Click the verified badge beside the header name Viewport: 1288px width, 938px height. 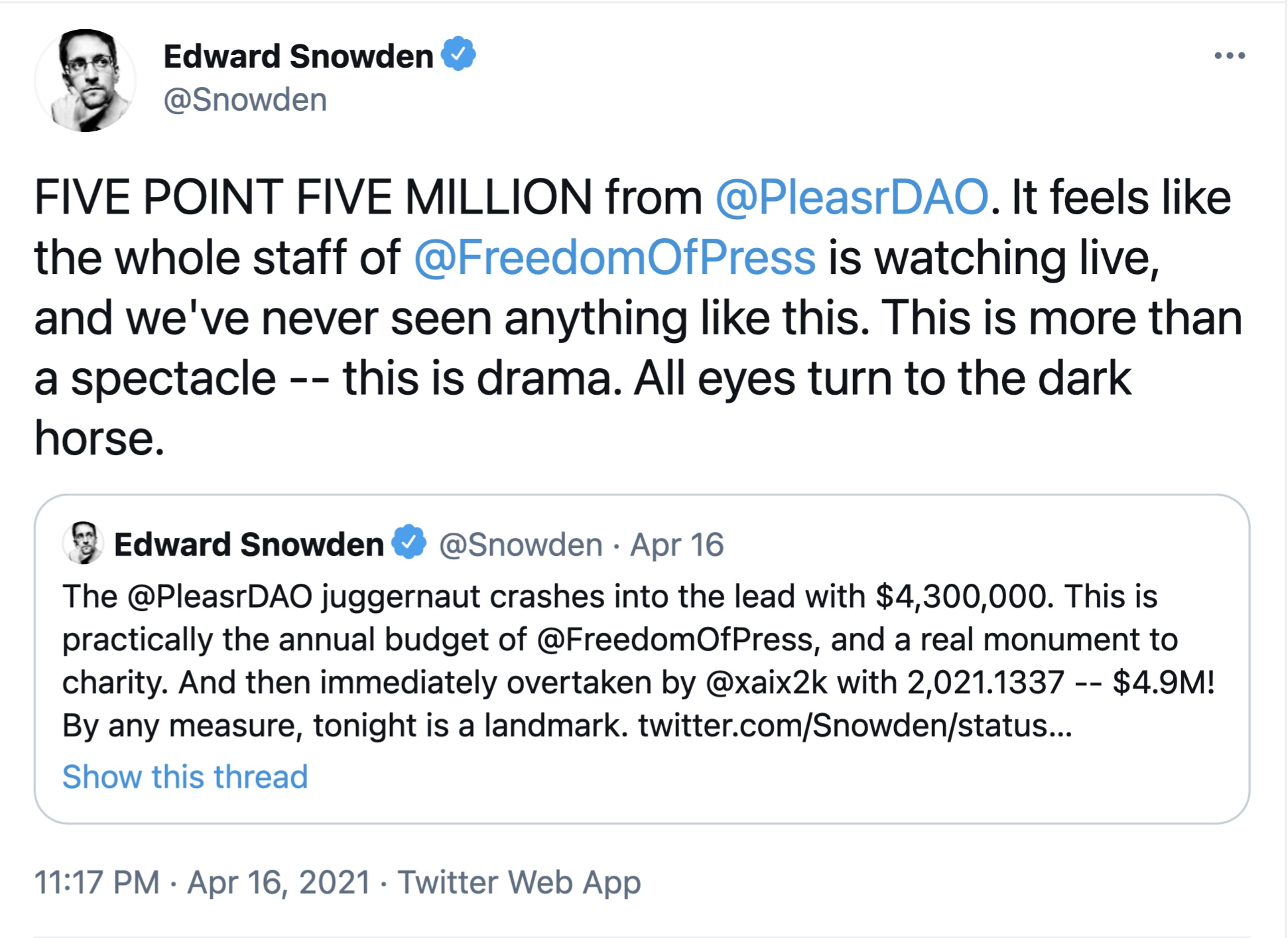[x=458, y=54]
